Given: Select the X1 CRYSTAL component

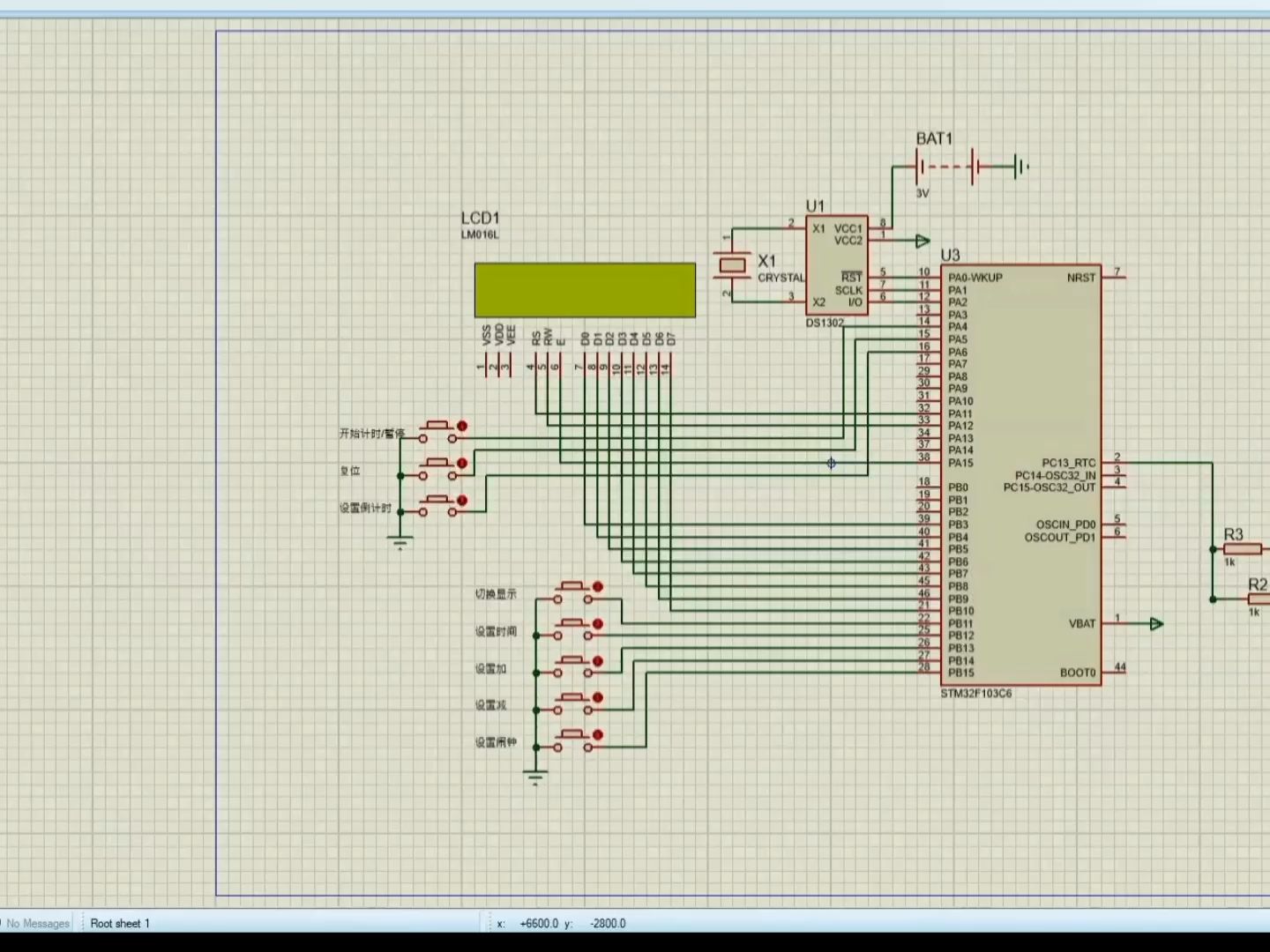Looking at the screenshot, I should coord(734,264).
